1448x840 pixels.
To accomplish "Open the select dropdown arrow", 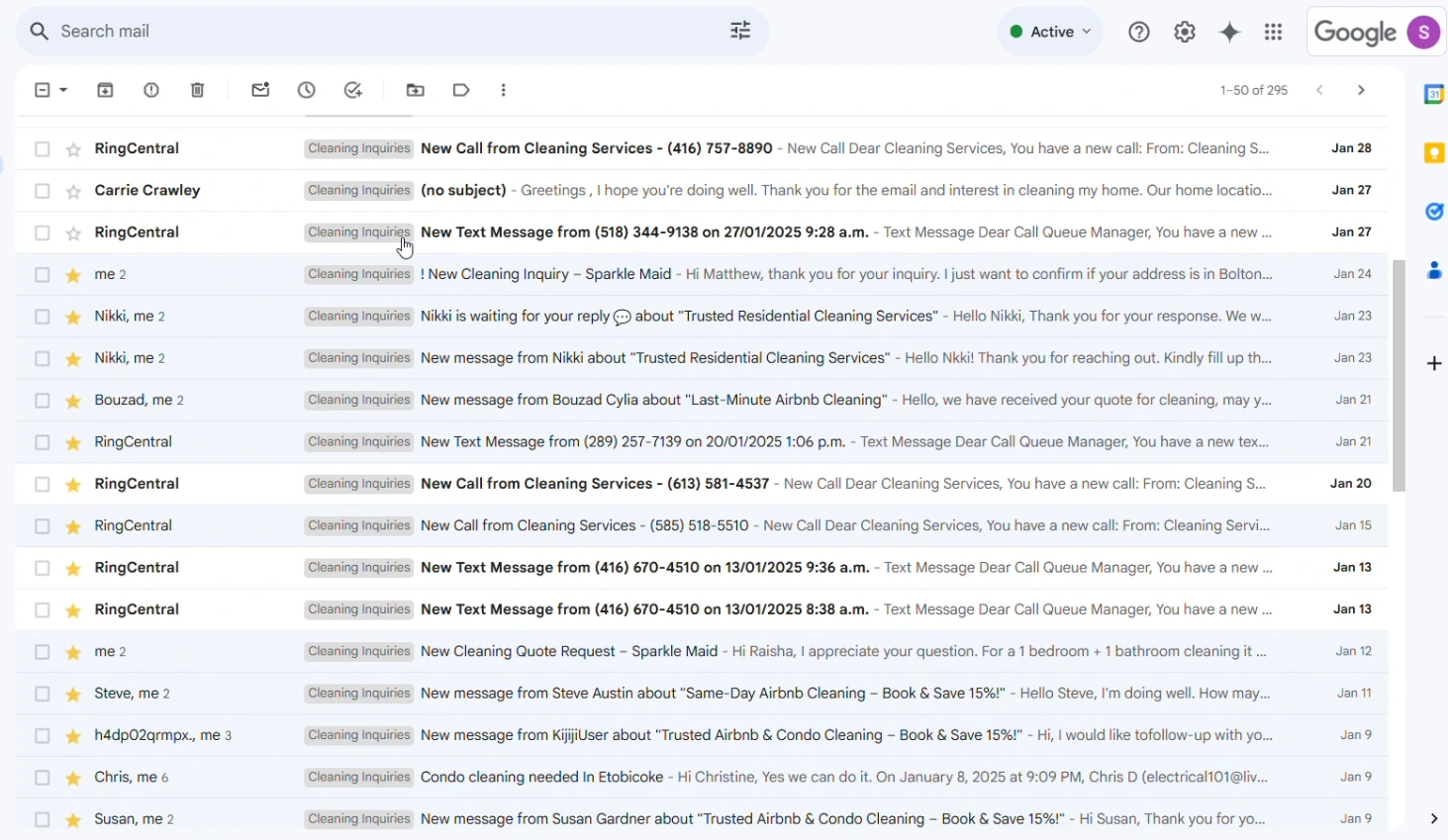I will pos(63,90).
